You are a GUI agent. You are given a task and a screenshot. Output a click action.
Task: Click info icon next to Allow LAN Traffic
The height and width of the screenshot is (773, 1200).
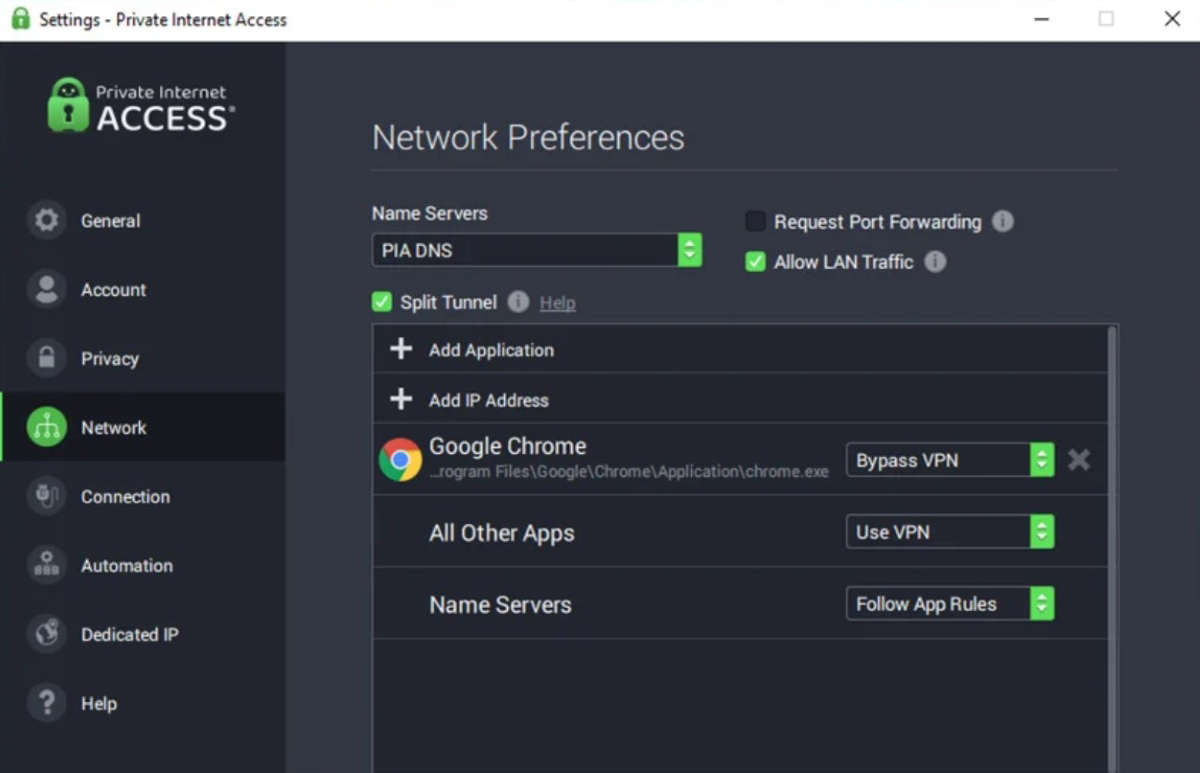coord(935,262)
